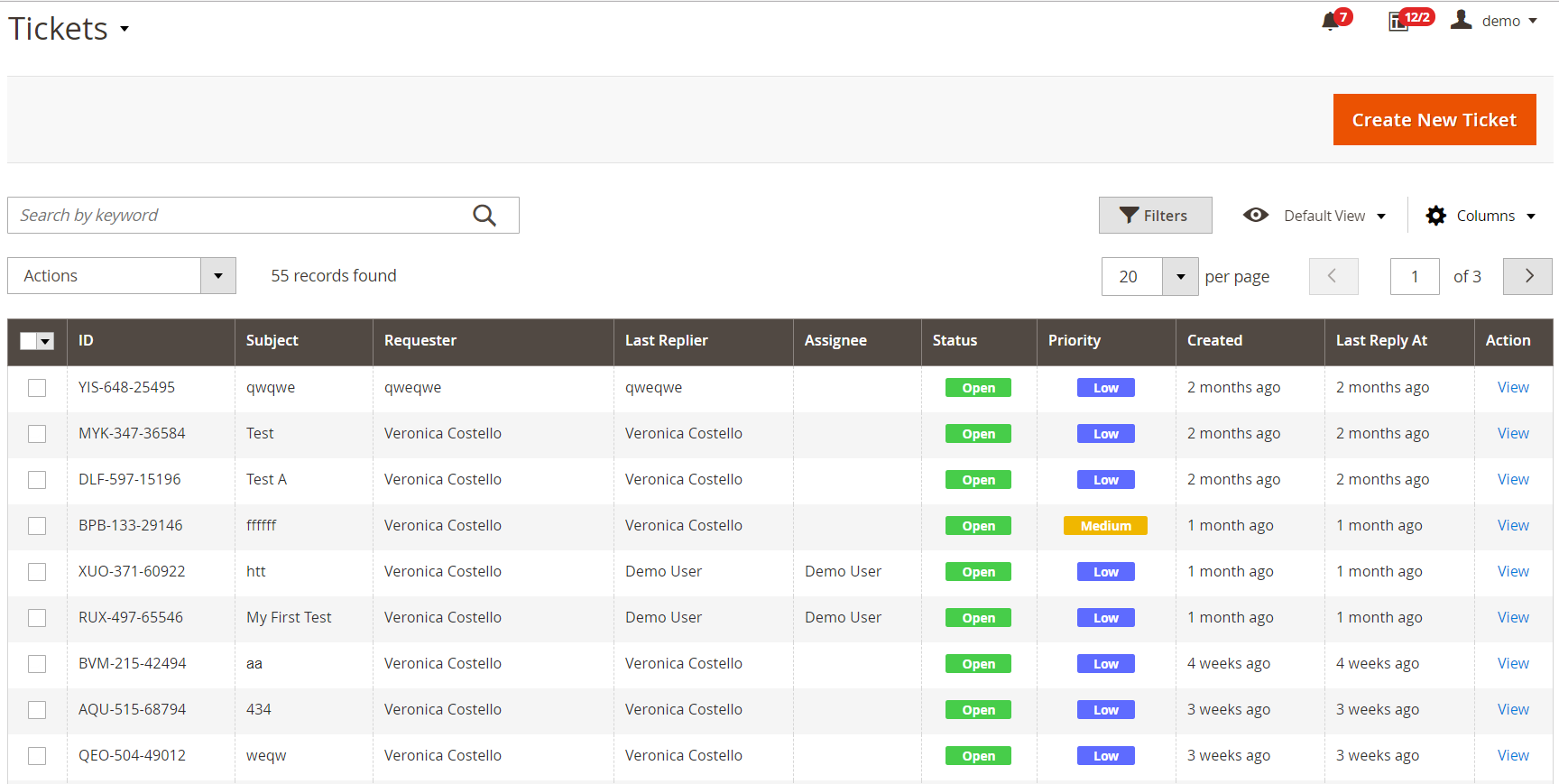Check the row for ticket QEO-504-49012

pos(37,756)
